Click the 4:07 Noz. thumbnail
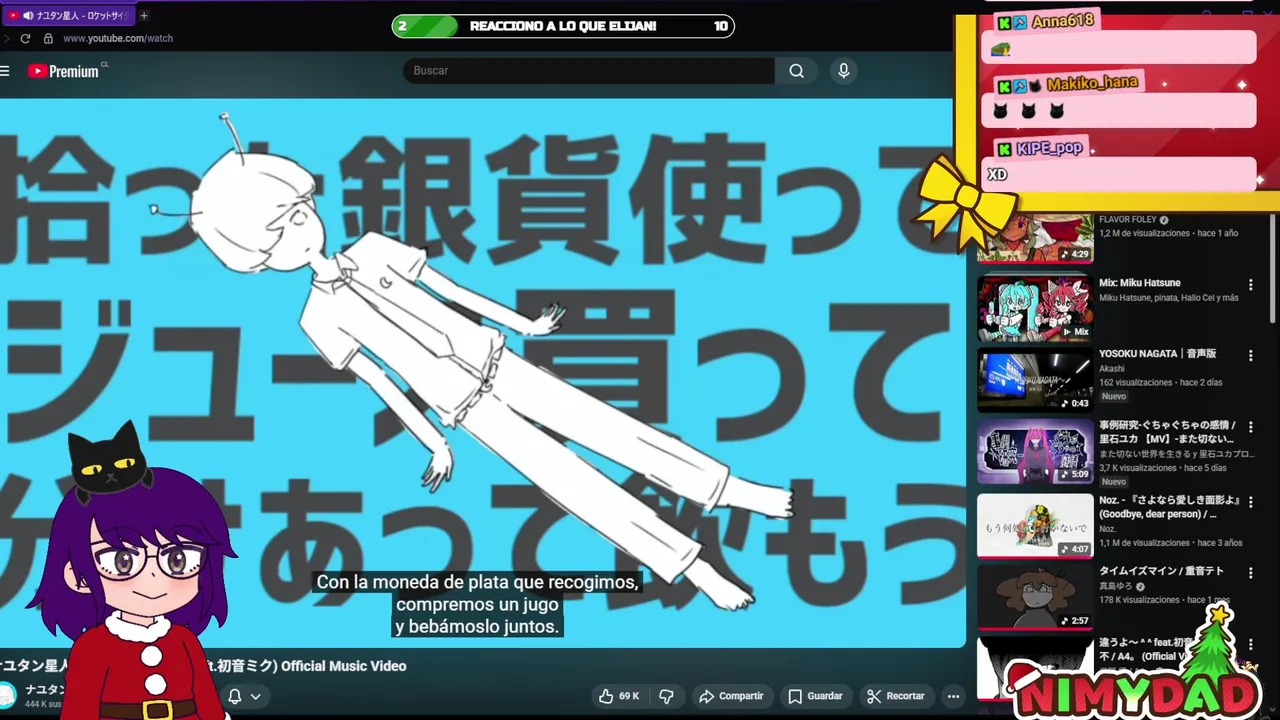This screenshot has height=720, width=1280. pos(1035,525)
